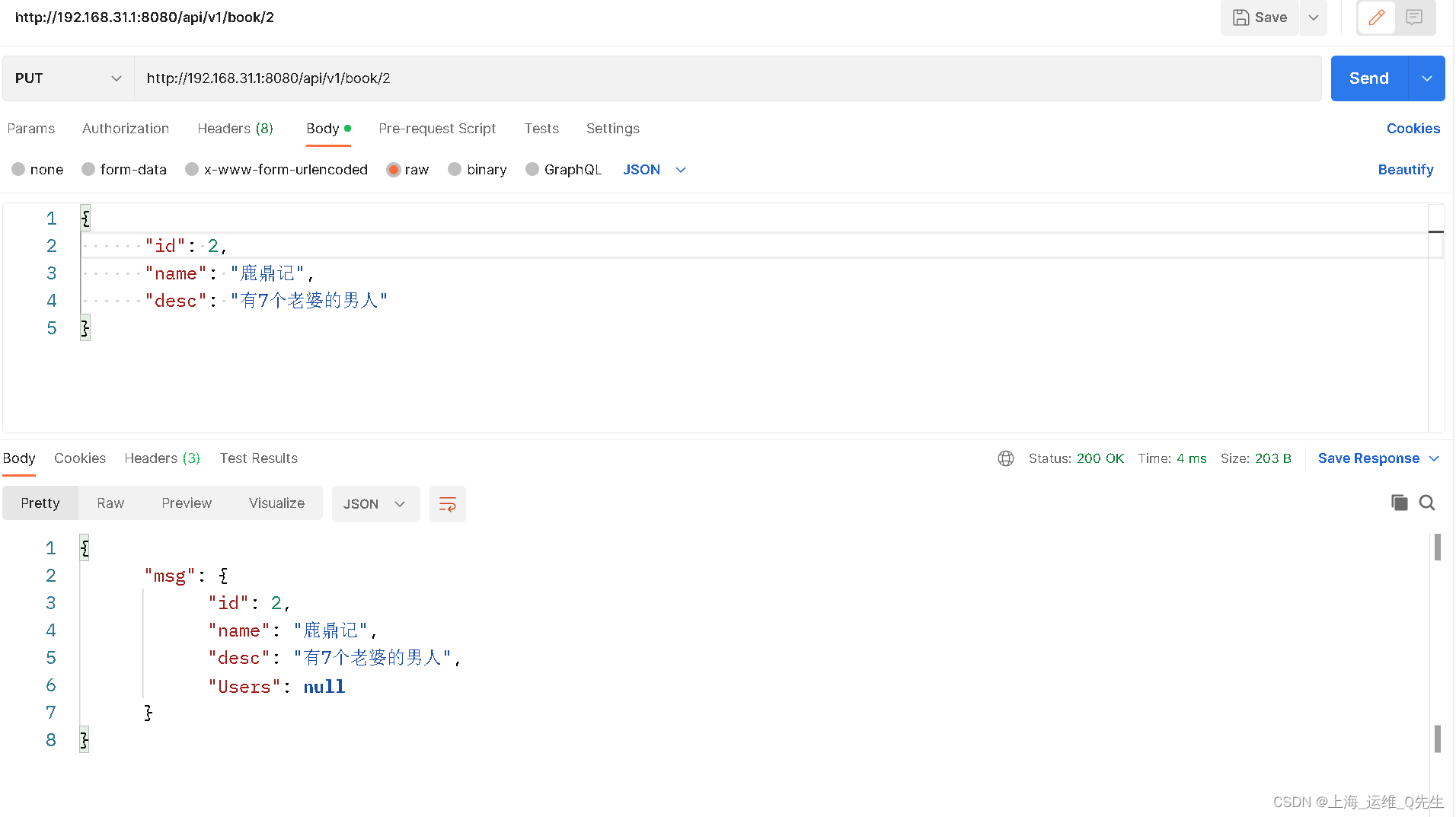Open request Headers (8) tab
Image resolution: width=1456 pixels, height=817 pixels.
coord(235,129)
